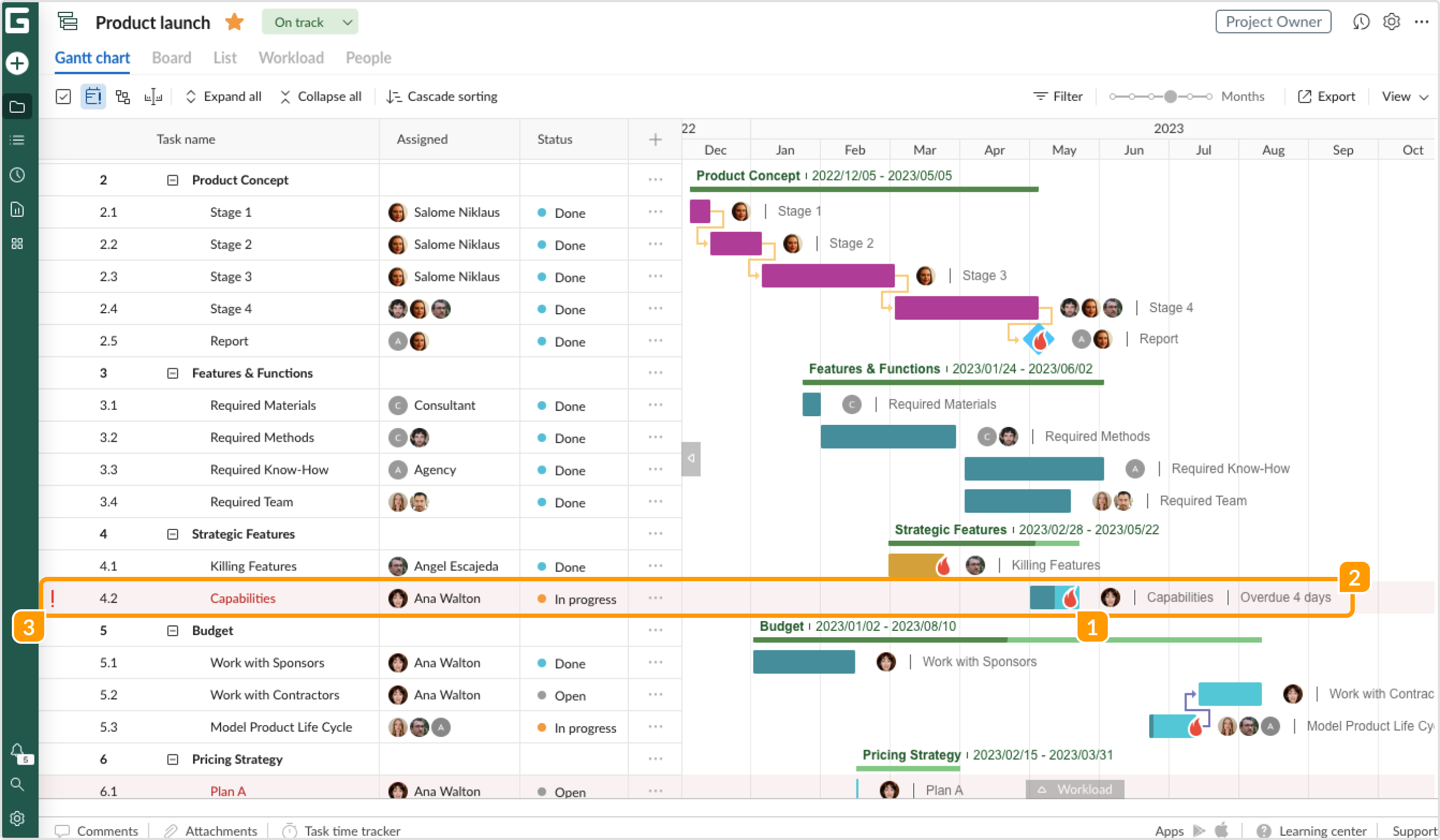Click the green plus create button in sidebar
The image size is (1440, 840).
point(17,63)
